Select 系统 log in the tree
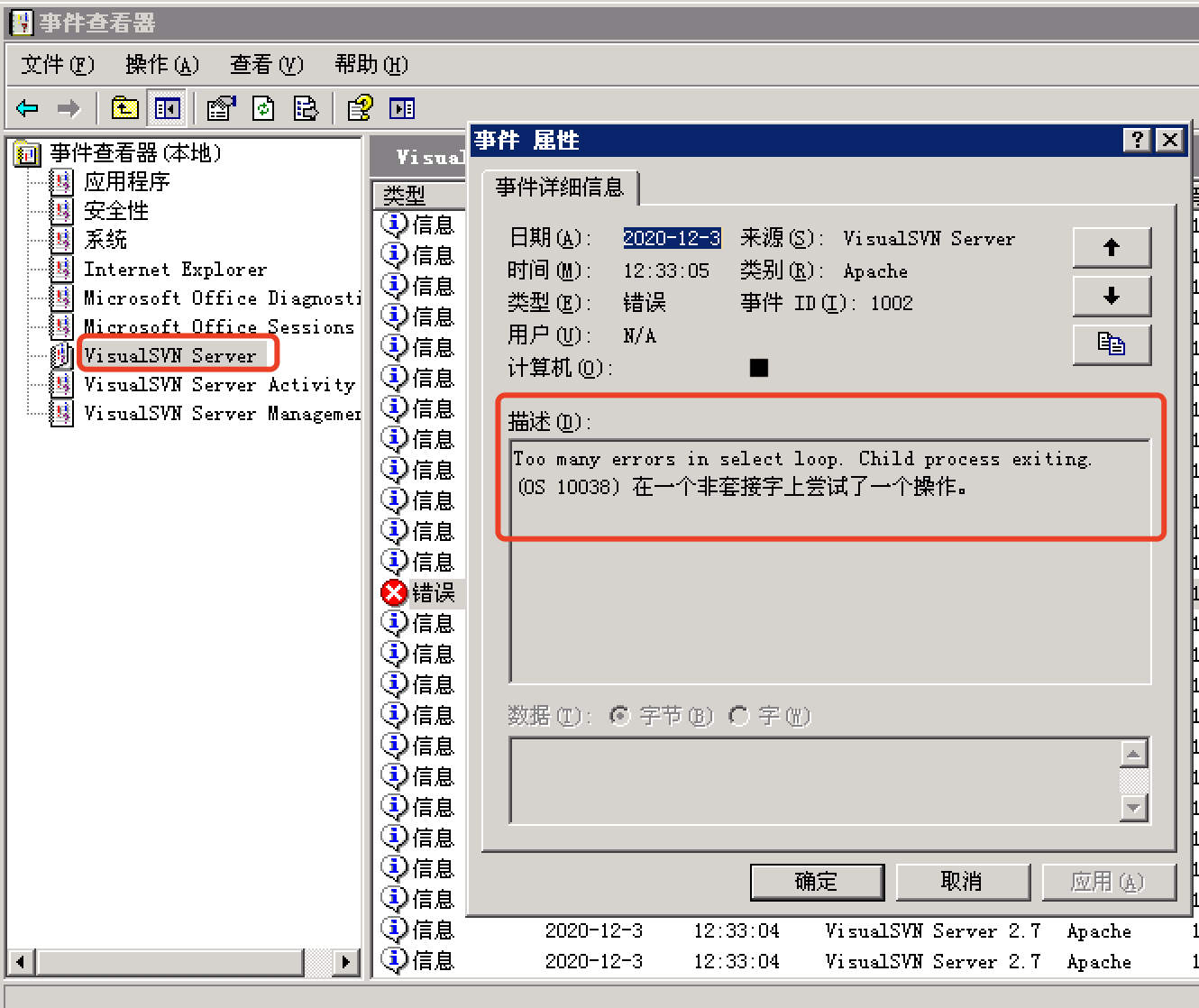 pyautogui.click(x=105, y=241)
